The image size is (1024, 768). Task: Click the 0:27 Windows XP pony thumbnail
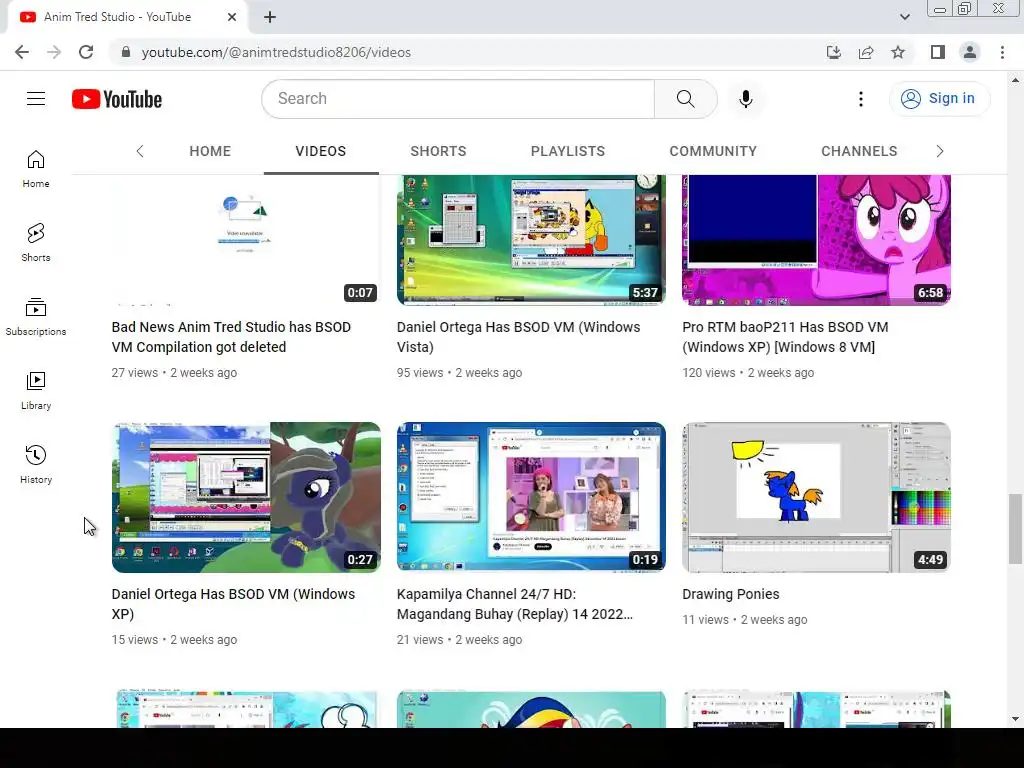[x=246, y=497]
